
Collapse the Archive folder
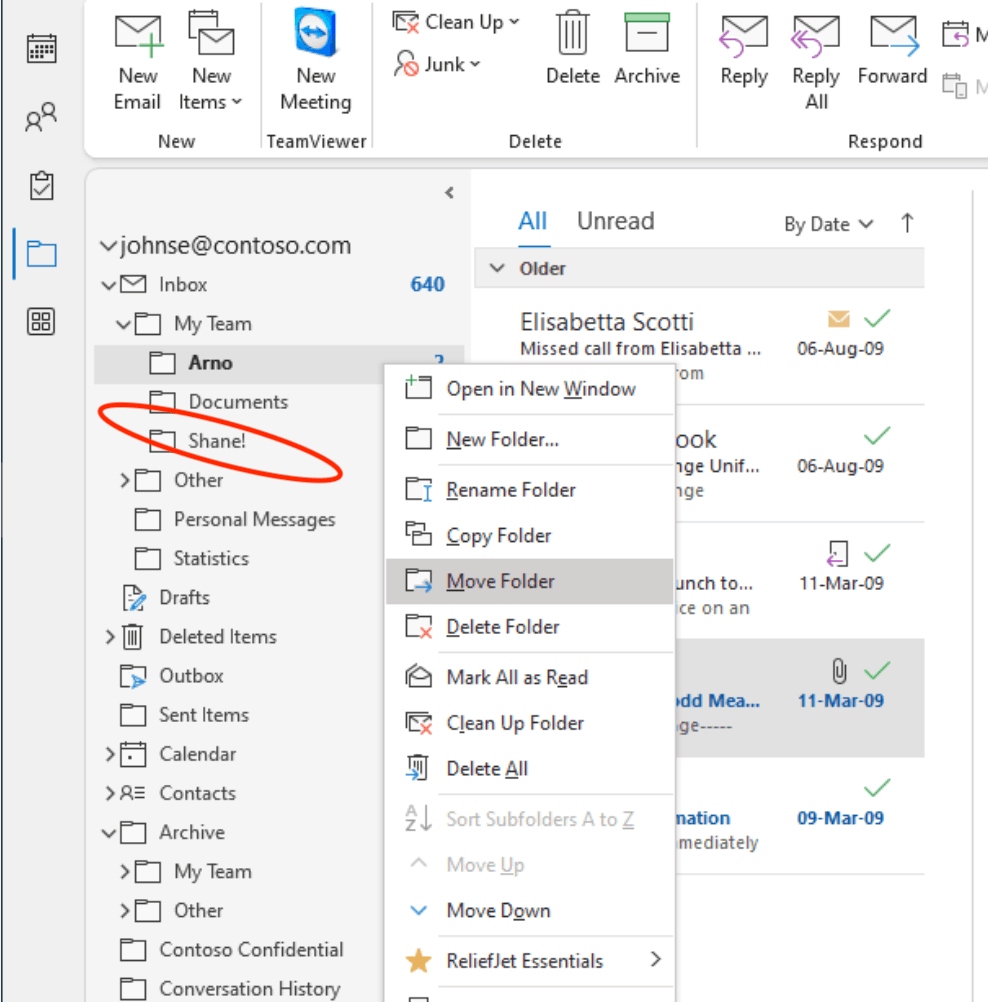click(109, 833)
